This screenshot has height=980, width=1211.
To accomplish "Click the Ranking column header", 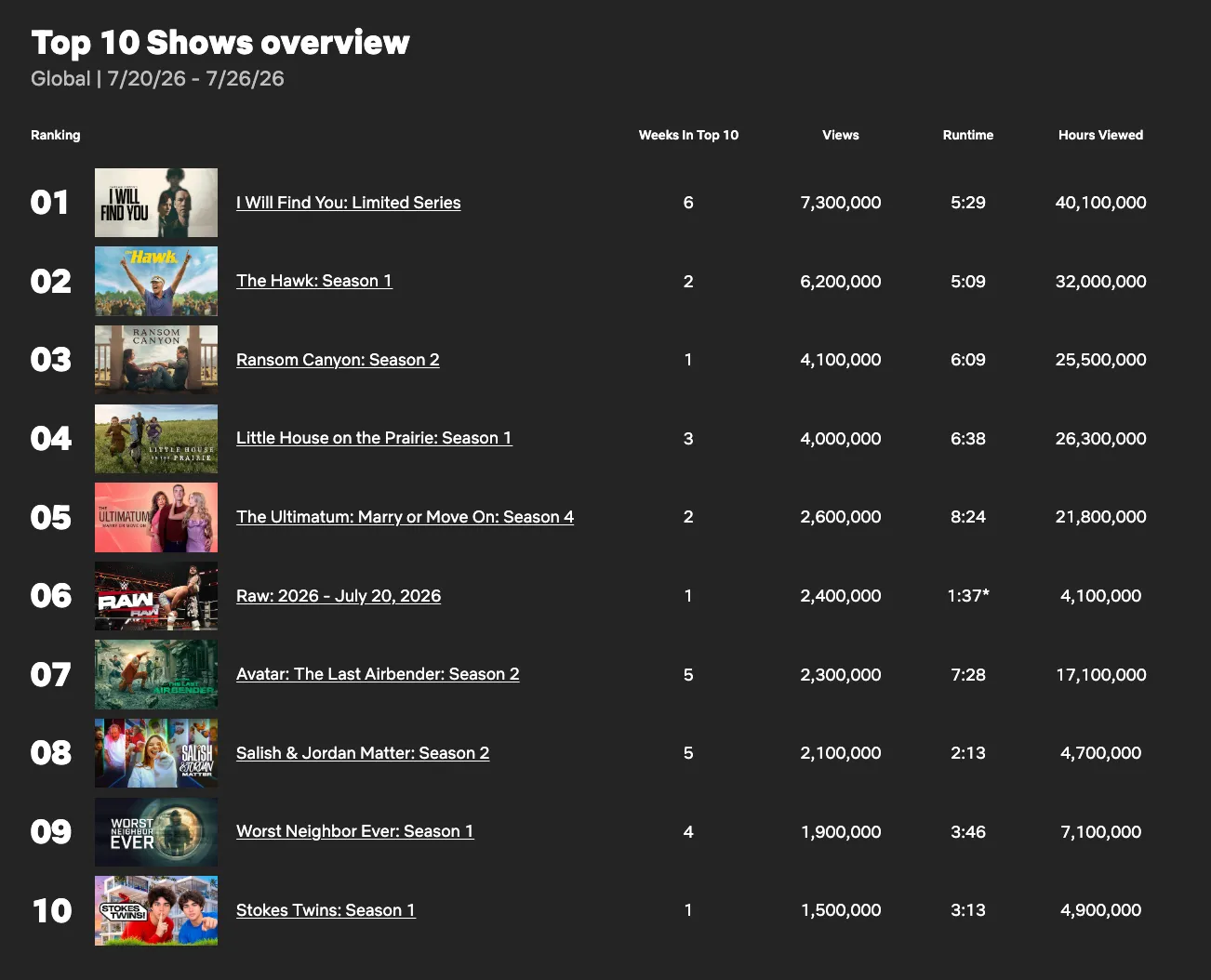I will (x=56, y=135).
